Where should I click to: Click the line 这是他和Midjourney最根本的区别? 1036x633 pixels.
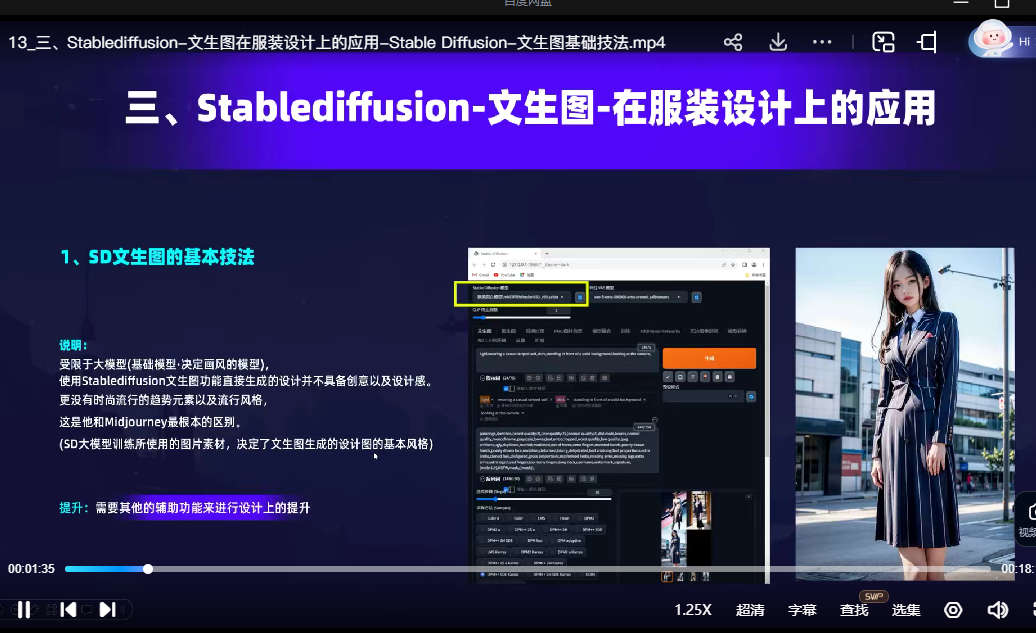(x=150, y=422)
